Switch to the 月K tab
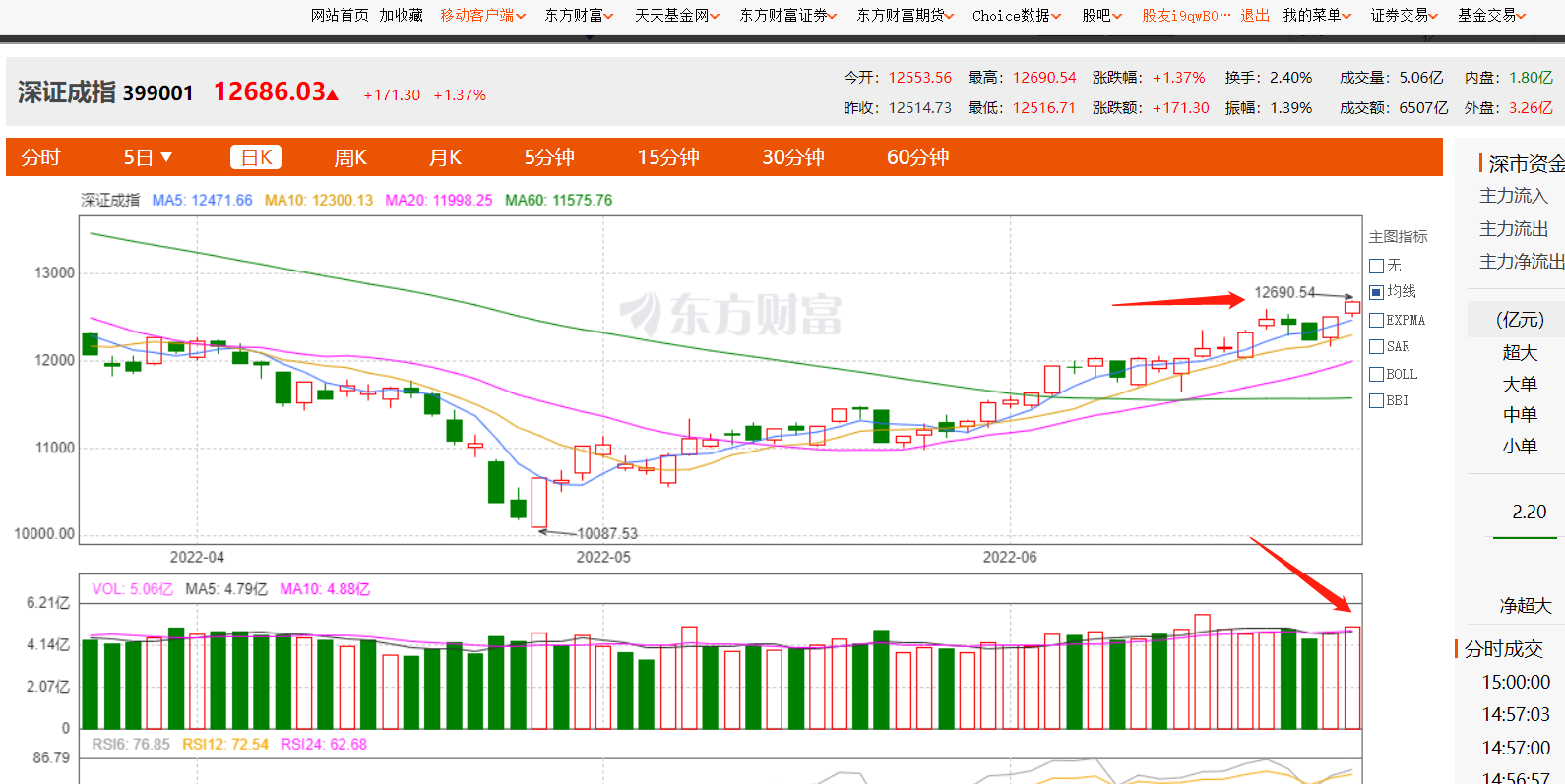 [x=445, y=157]
